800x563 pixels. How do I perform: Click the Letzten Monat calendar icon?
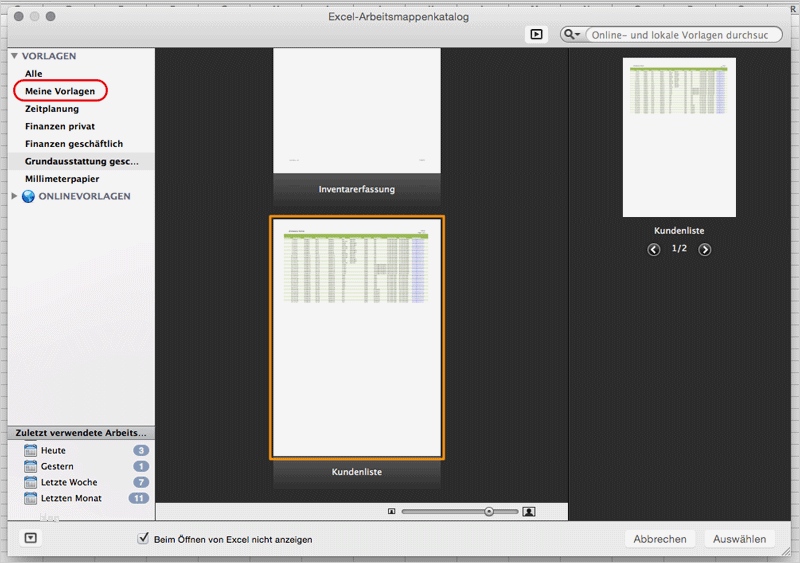(x=31, y=498)
